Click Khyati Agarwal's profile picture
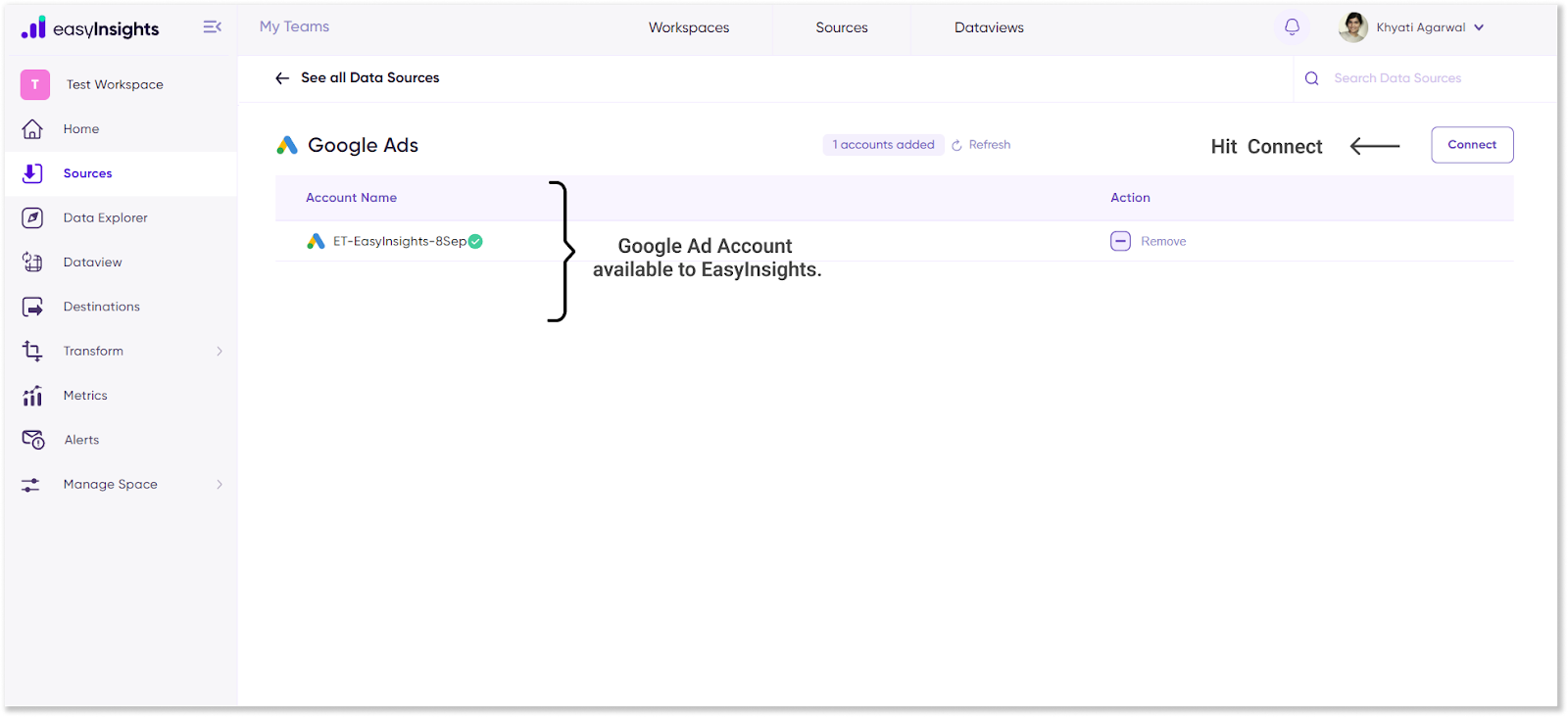The height and width of the screenshot is (717, 1568). [1353, 27]
